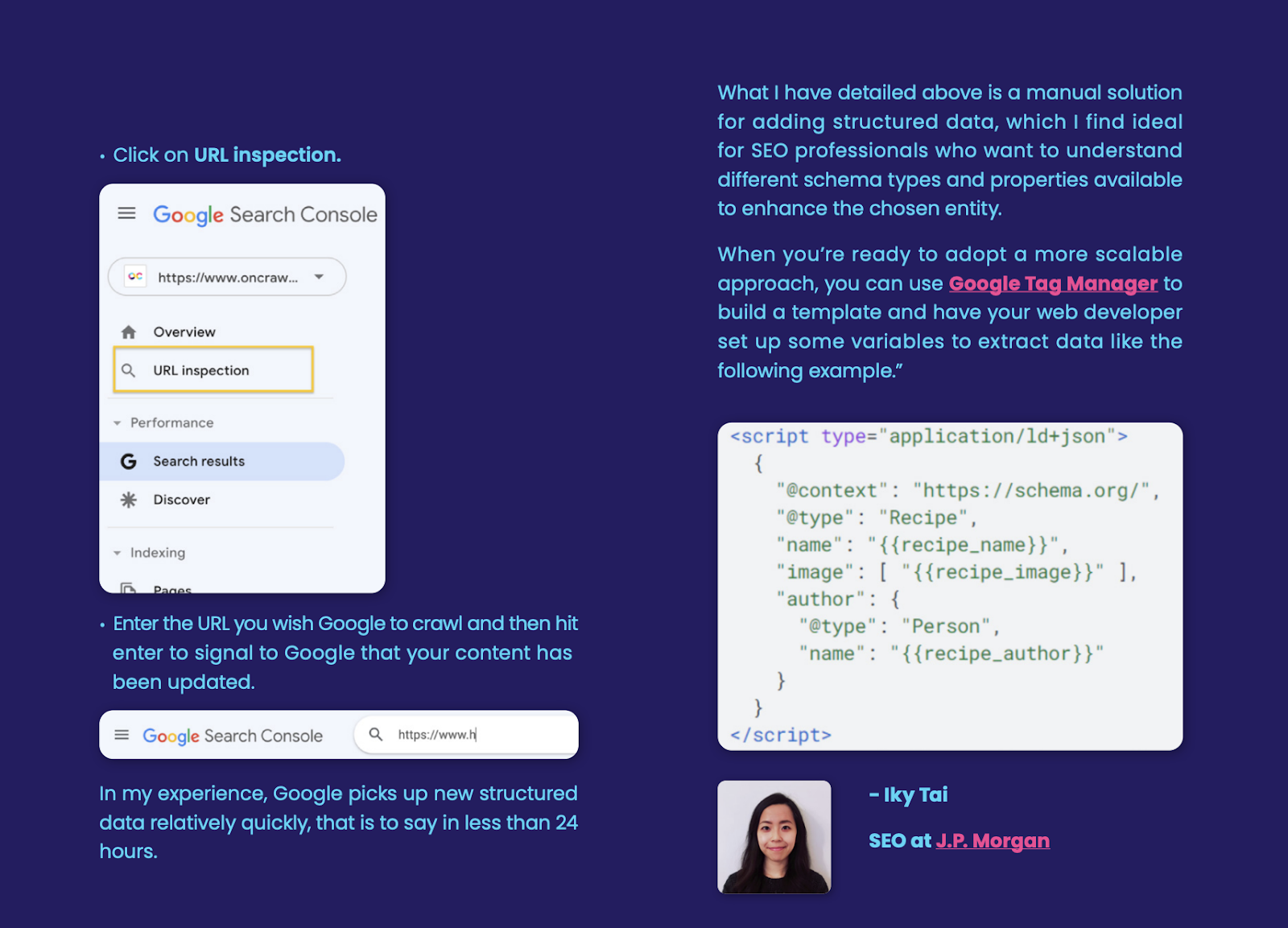Click the Google G icon beside Search results
Screen dimensions: 1288x928
[128, 461]
